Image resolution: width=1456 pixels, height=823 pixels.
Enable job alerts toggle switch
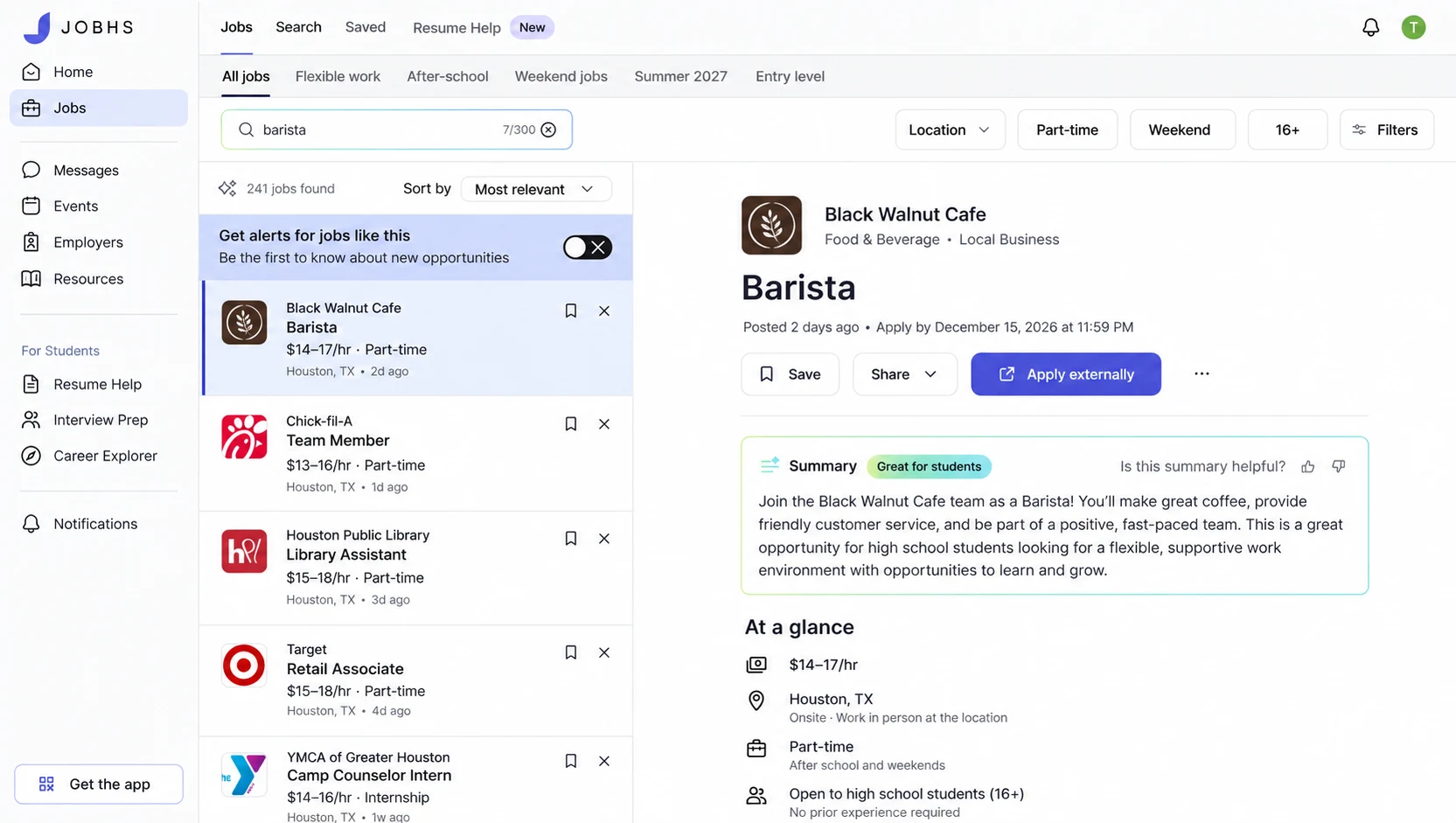tap(587, 248)
